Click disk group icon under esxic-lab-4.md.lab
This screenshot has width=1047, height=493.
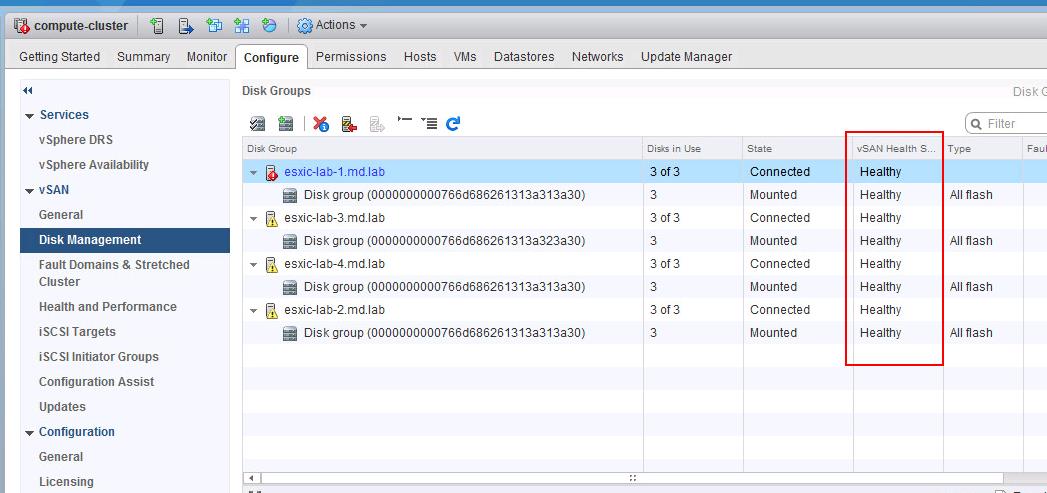[x=290, y=287]
